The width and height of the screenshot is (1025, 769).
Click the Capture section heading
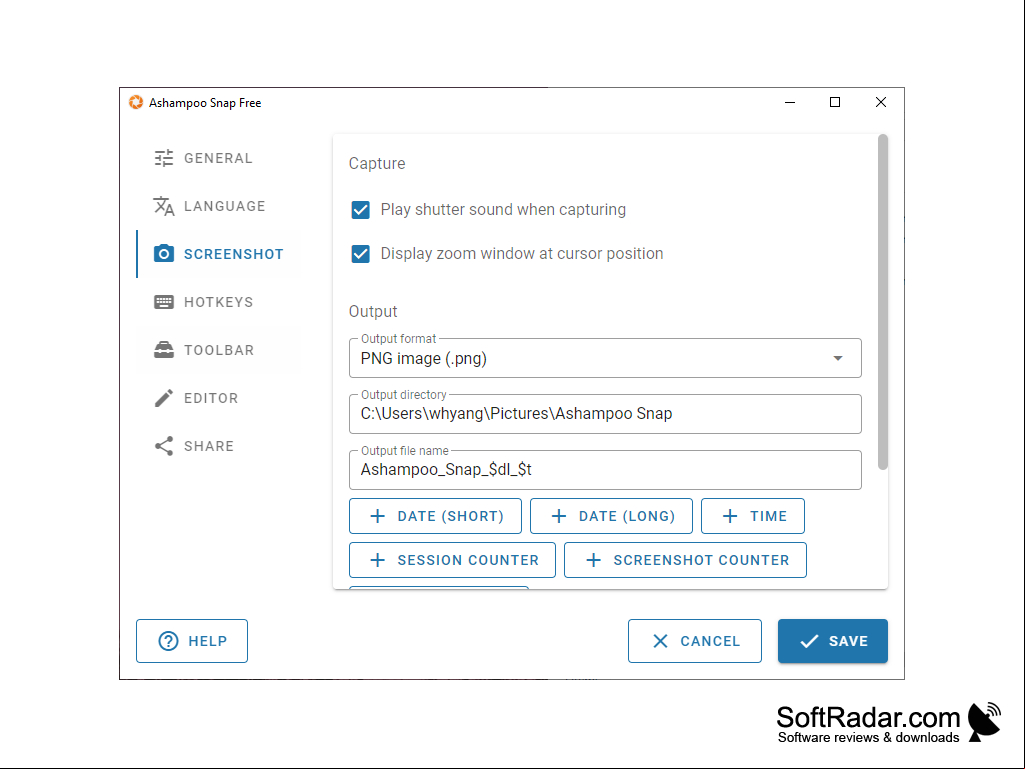pos(377,163)
